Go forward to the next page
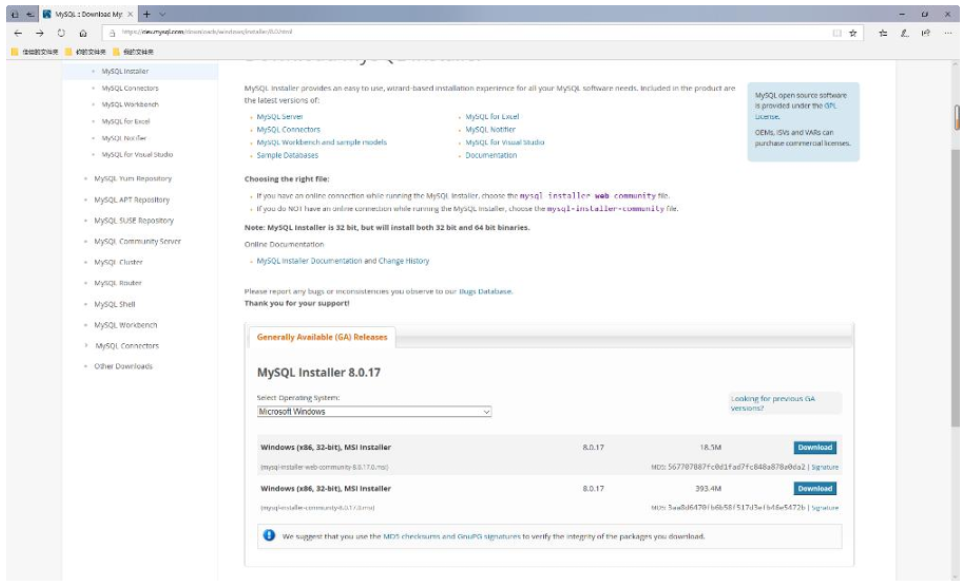This screenshot has height=586, width=963. click(x=40, y=33)
